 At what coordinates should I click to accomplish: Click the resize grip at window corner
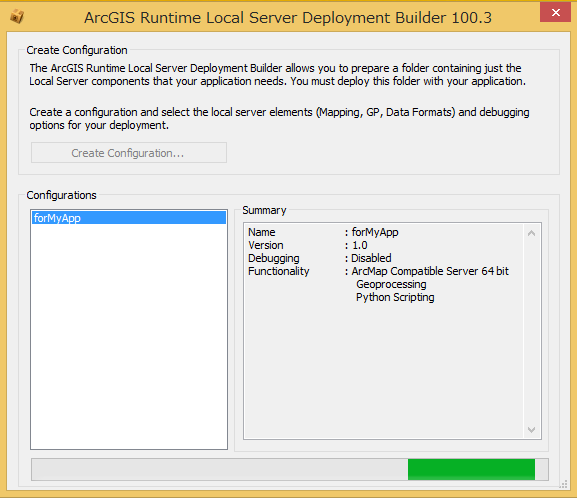(564, 484)
